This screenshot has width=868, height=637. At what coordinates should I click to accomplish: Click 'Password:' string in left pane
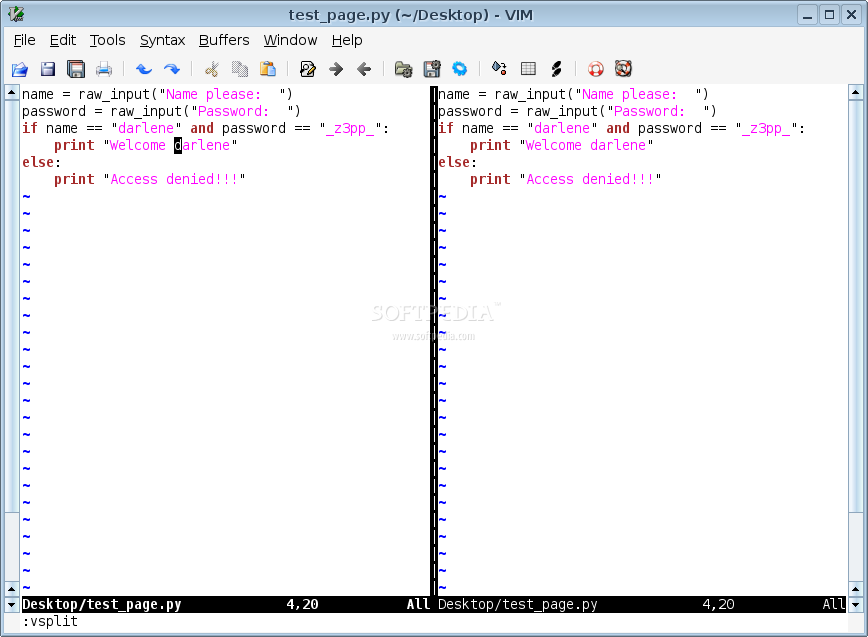click(233, 111)
